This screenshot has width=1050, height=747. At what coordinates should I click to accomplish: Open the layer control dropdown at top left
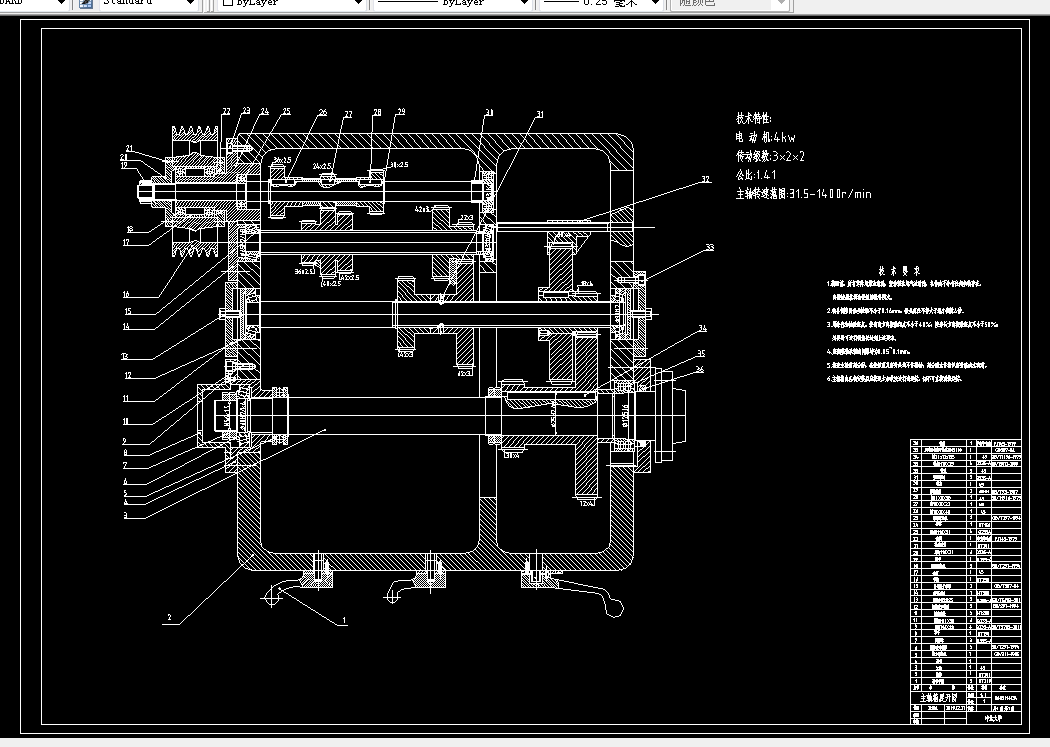click(60, 3)
